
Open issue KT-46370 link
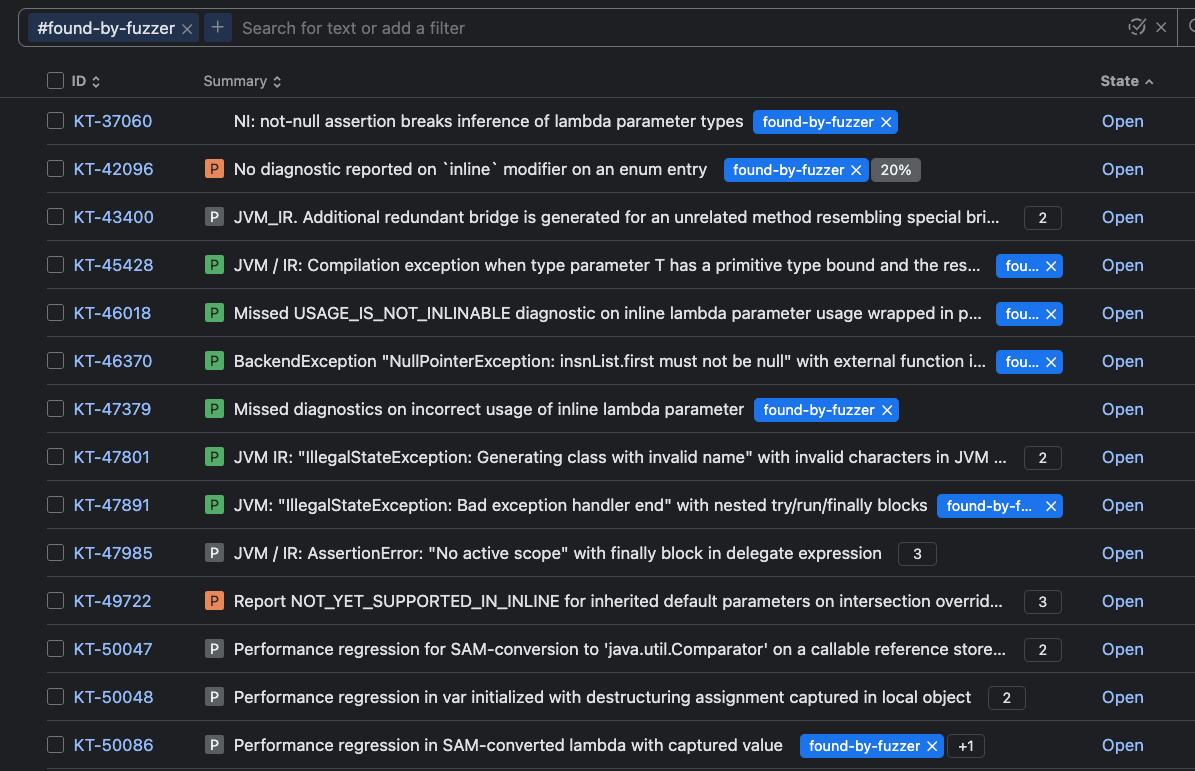coord(113,361)
